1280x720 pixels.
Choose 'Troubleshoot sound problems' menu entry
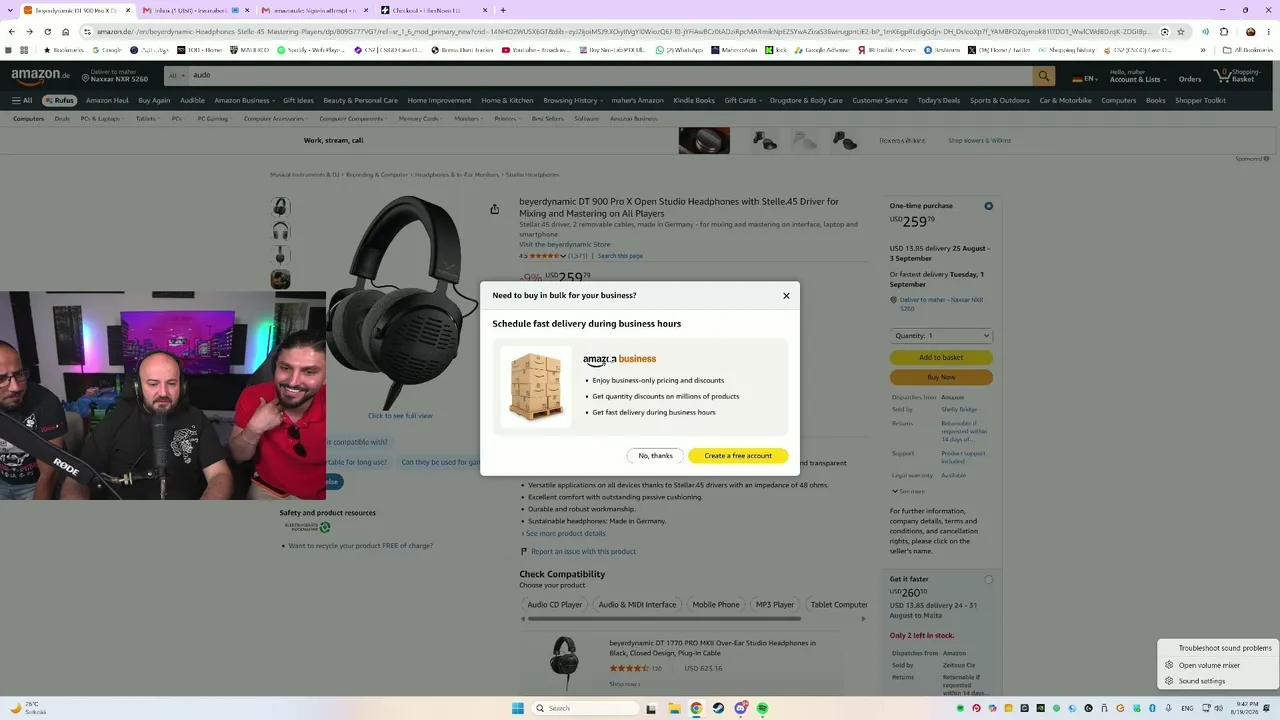click(x=1217, y=648)
